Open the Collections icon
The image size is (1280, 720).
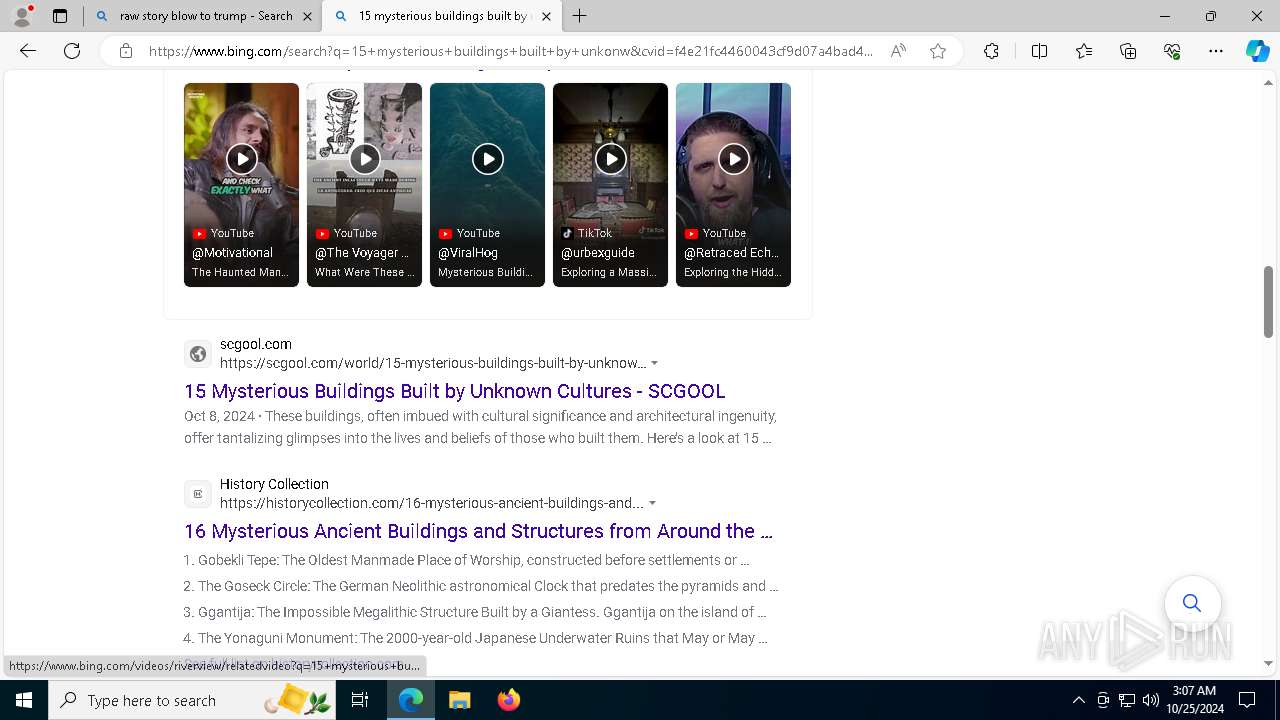pyautogui.click(x=1128, y=51)
